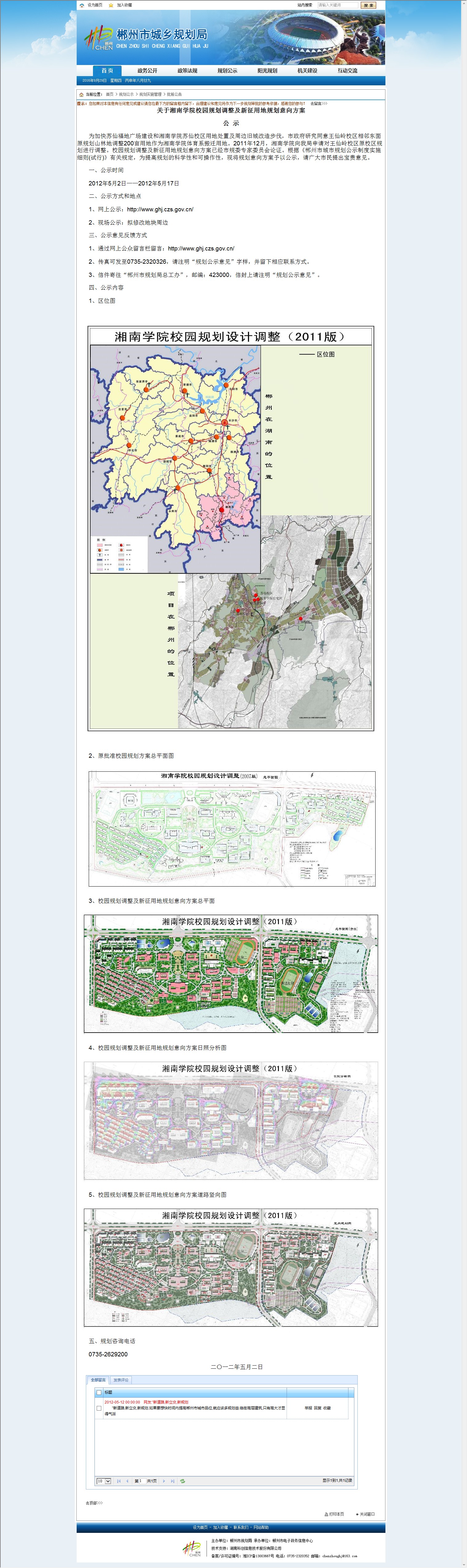Viewport: 467px width, 1568px height.
Task: Click 回复 on the comment row
Action: pyautogui.click(x=317, y=1408)
